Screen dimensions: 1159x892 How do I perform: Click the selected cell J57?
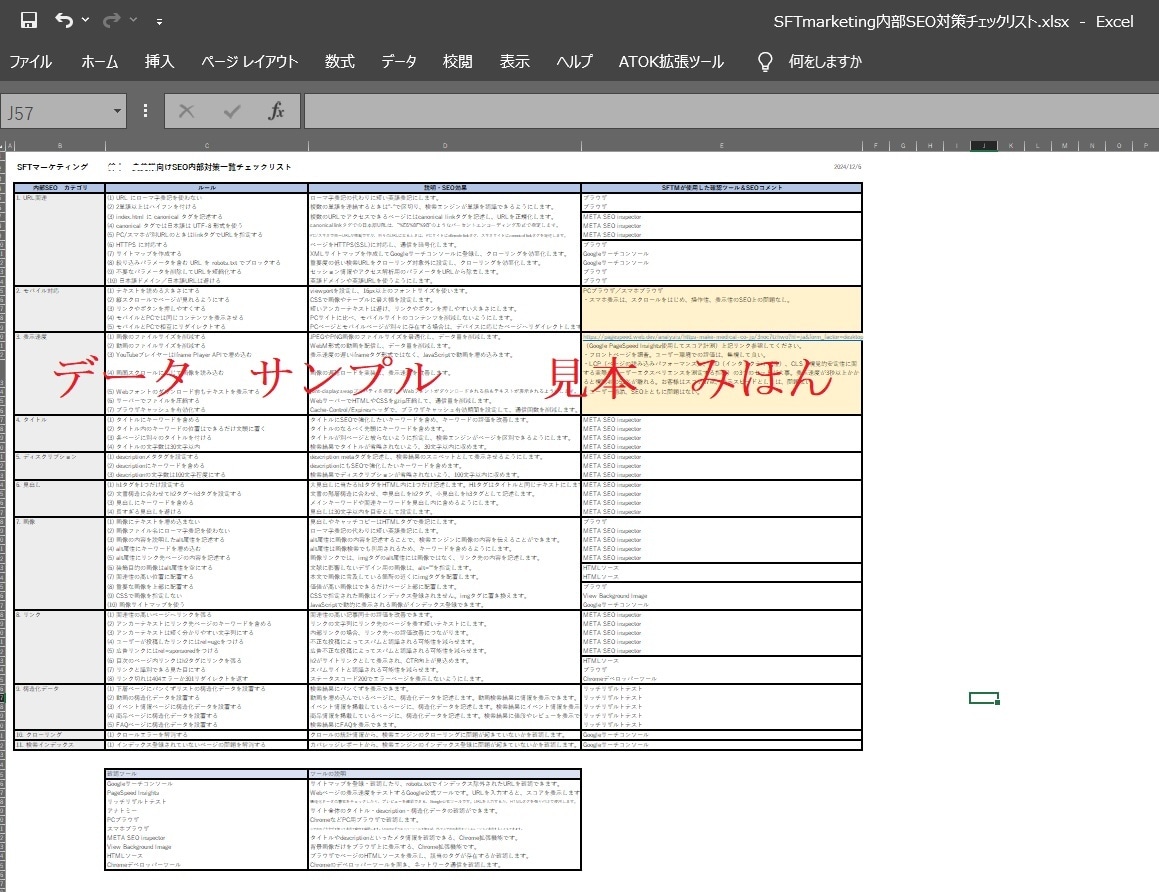984,698
